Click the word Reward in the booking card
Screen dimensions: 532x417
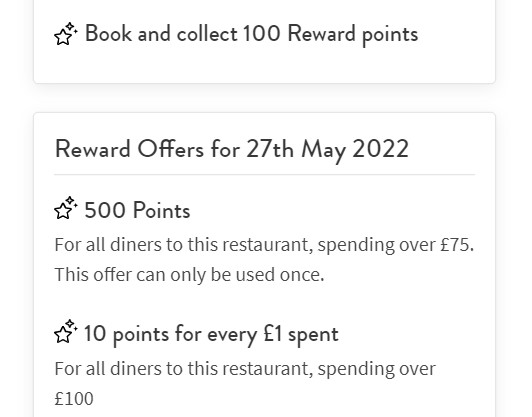pos(321,34)
